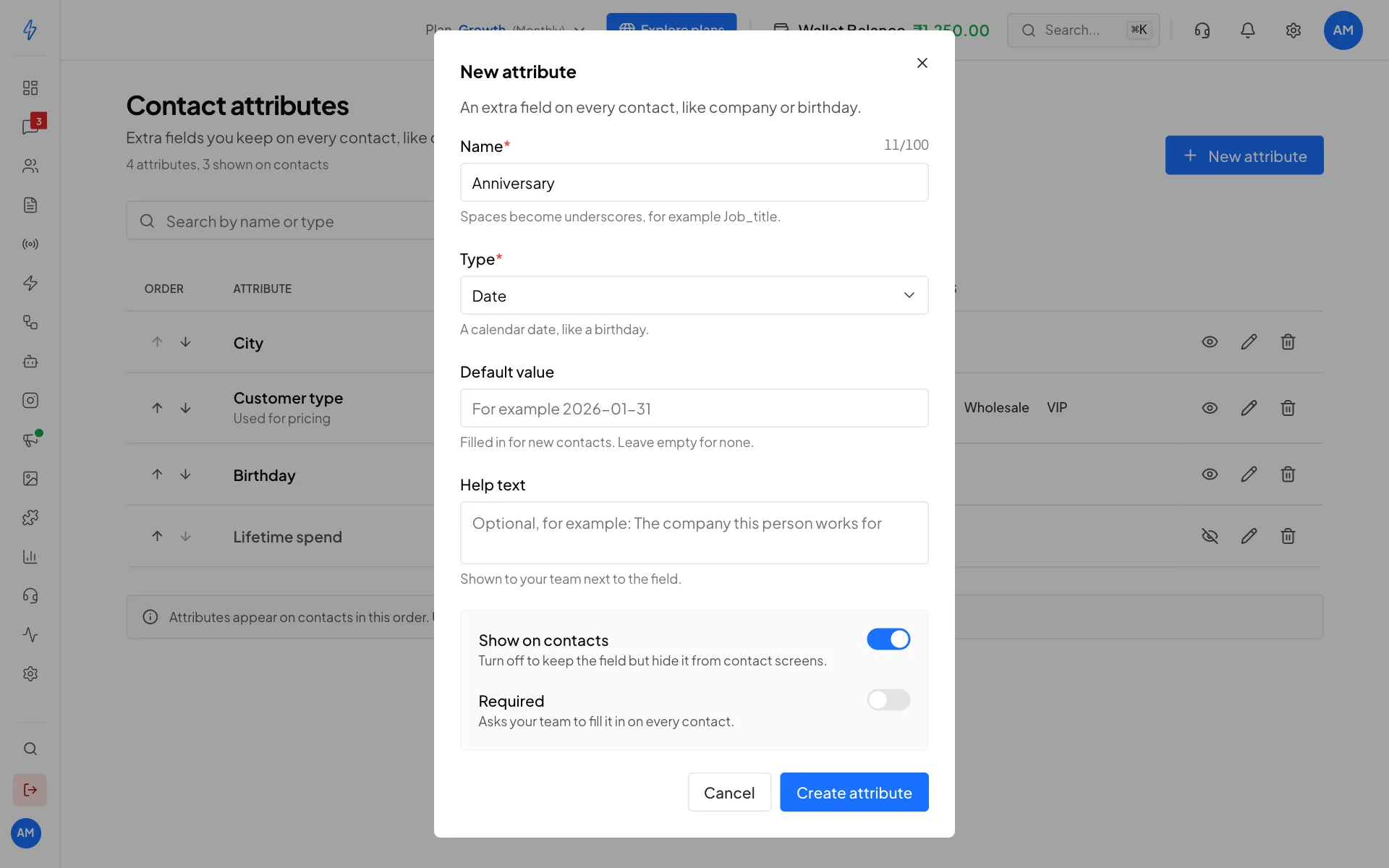Move Customer type attribute up
The height and width of the screenshot is (868, 1389).
[157, 408]
